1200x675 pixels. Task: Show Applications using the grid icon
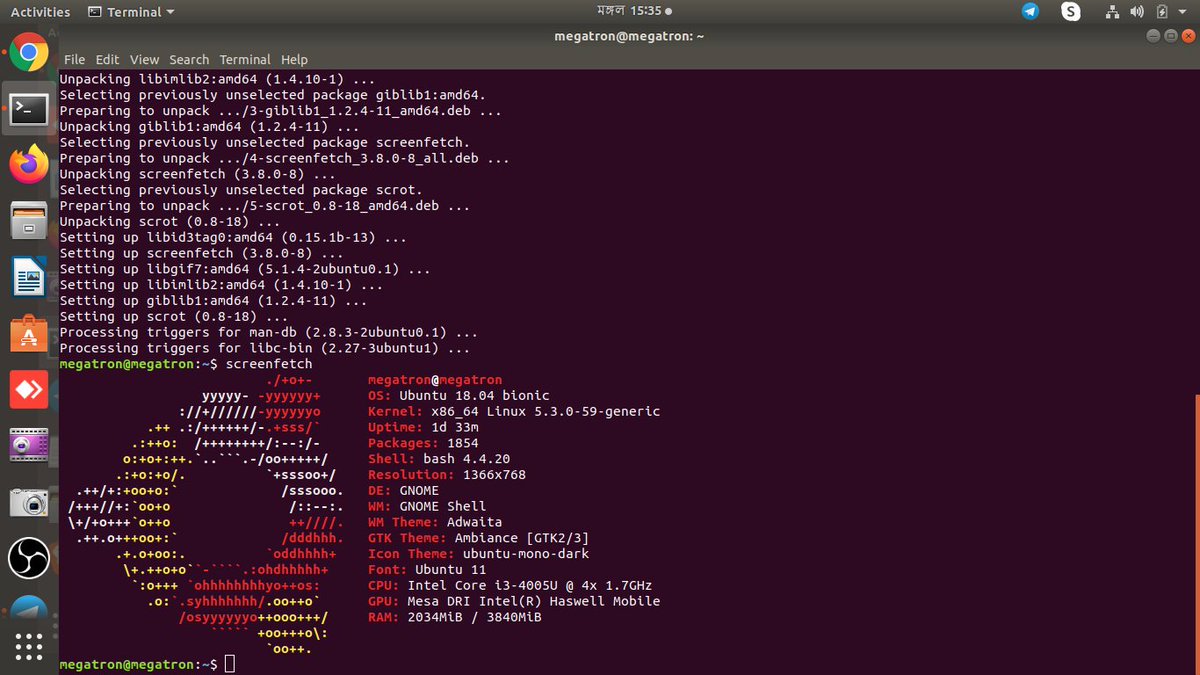click(x=29, y=645)
